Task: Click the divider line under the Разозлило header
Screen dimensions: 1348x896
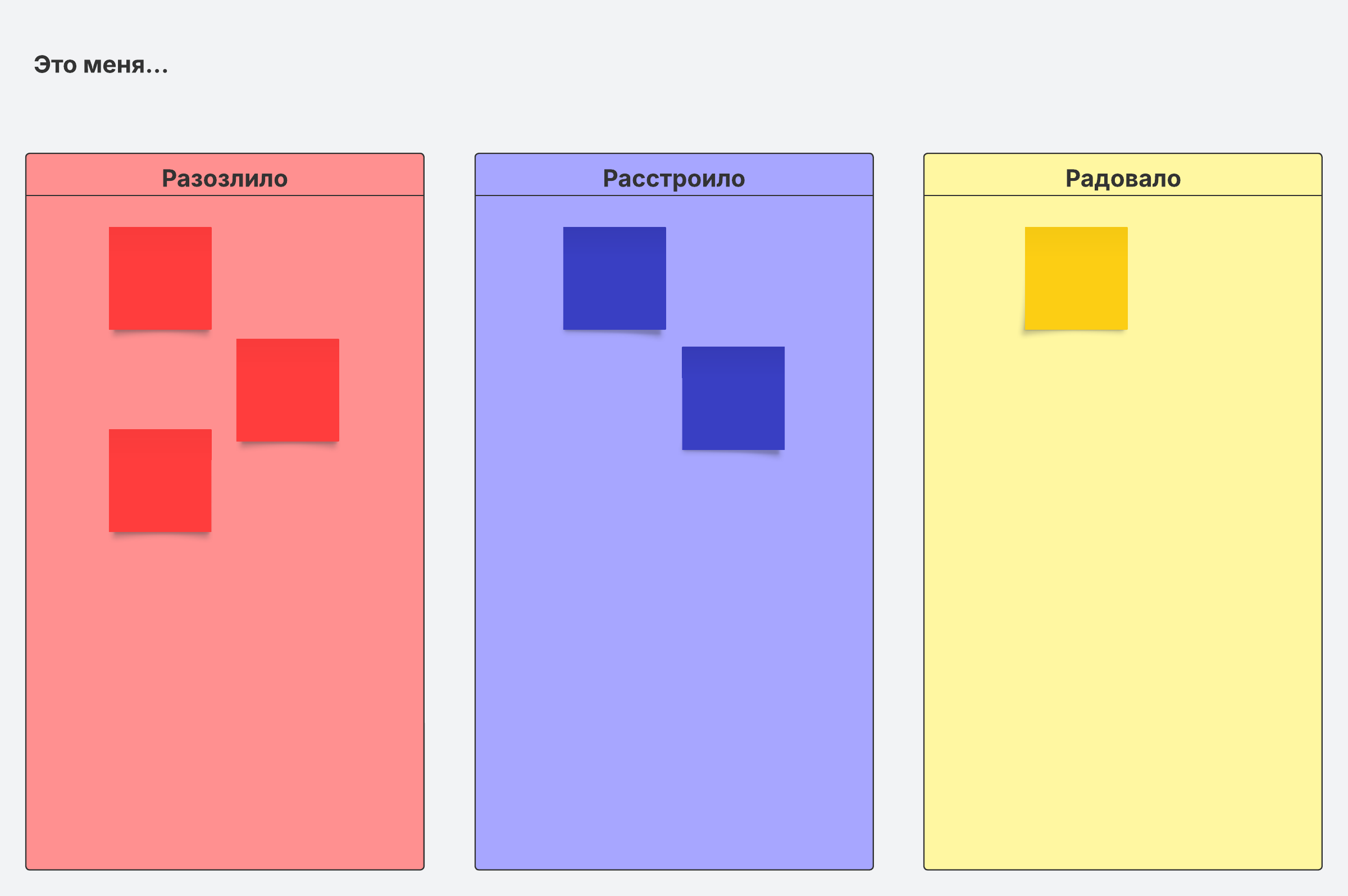Action: pos(225,195)
